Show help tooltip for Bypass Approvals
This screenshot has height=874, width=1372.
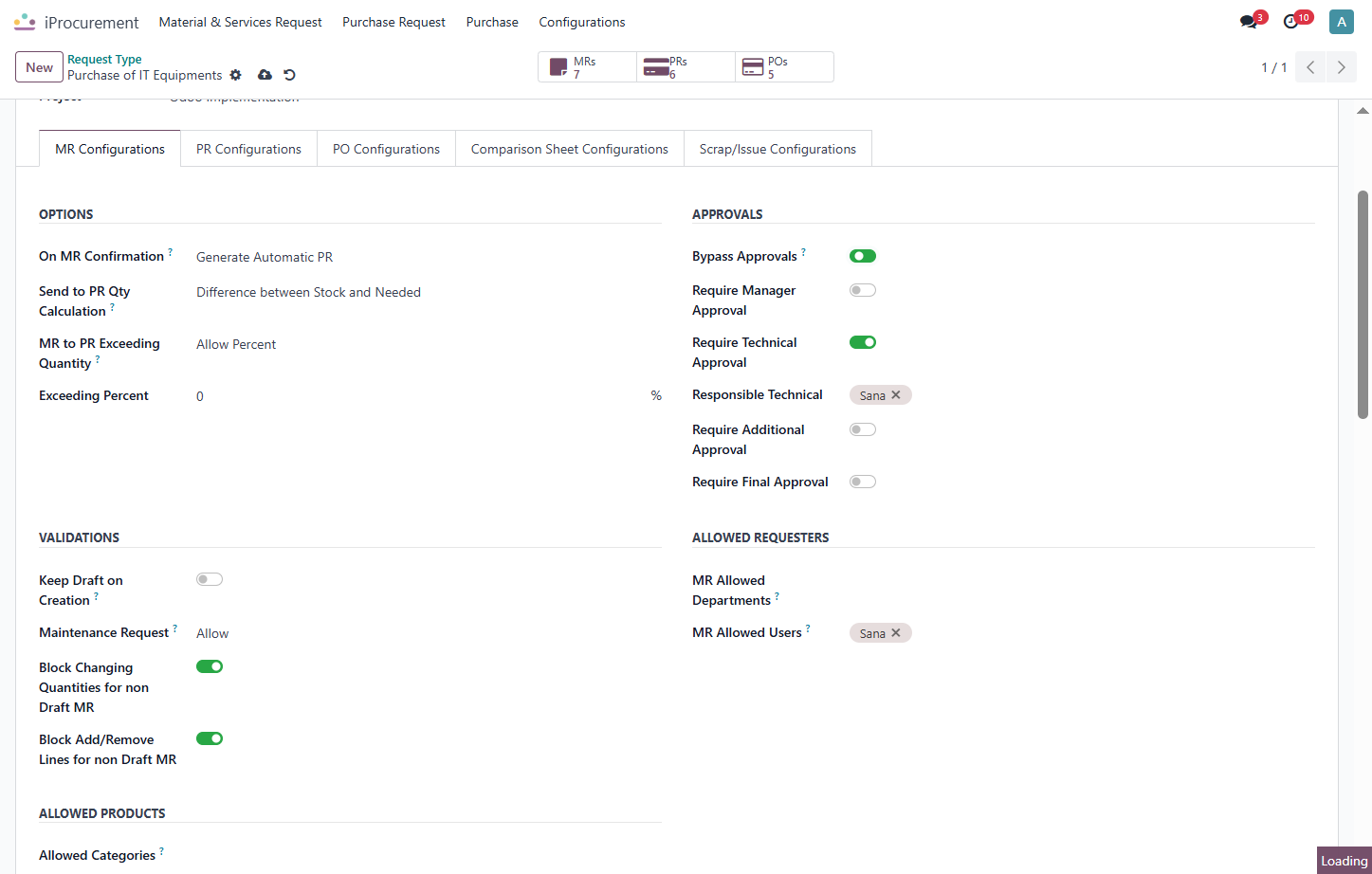(x=803, y=252)
